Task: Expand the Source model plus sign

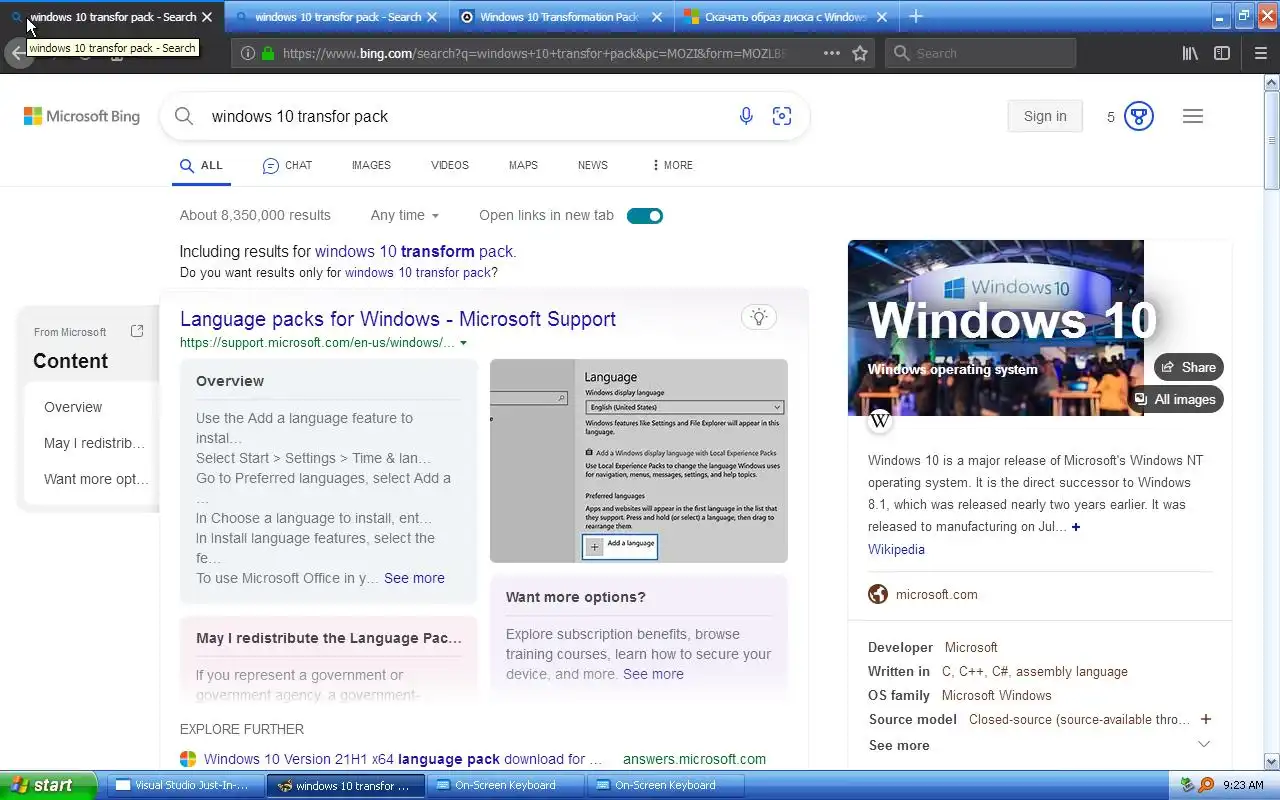Action: [x=1205, y=719]
